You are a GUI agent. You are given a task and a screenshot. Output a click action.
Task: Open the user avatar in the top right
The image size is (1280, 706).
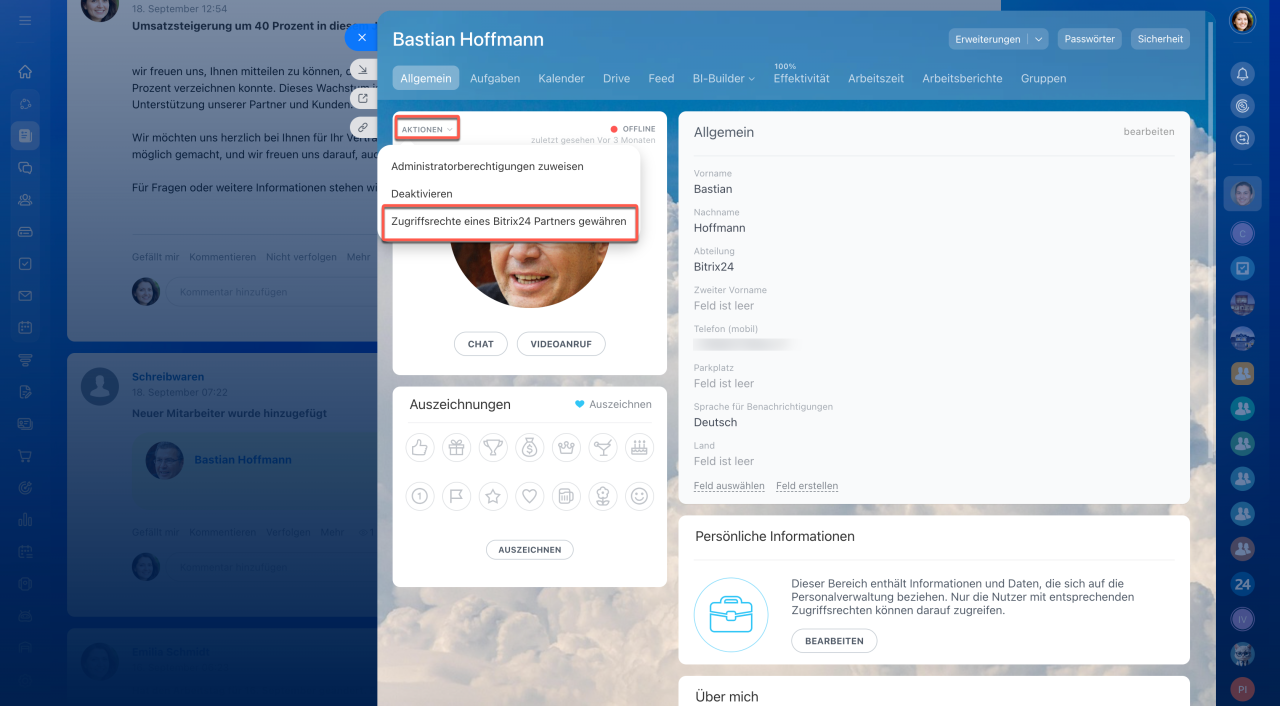(1242, 20)
